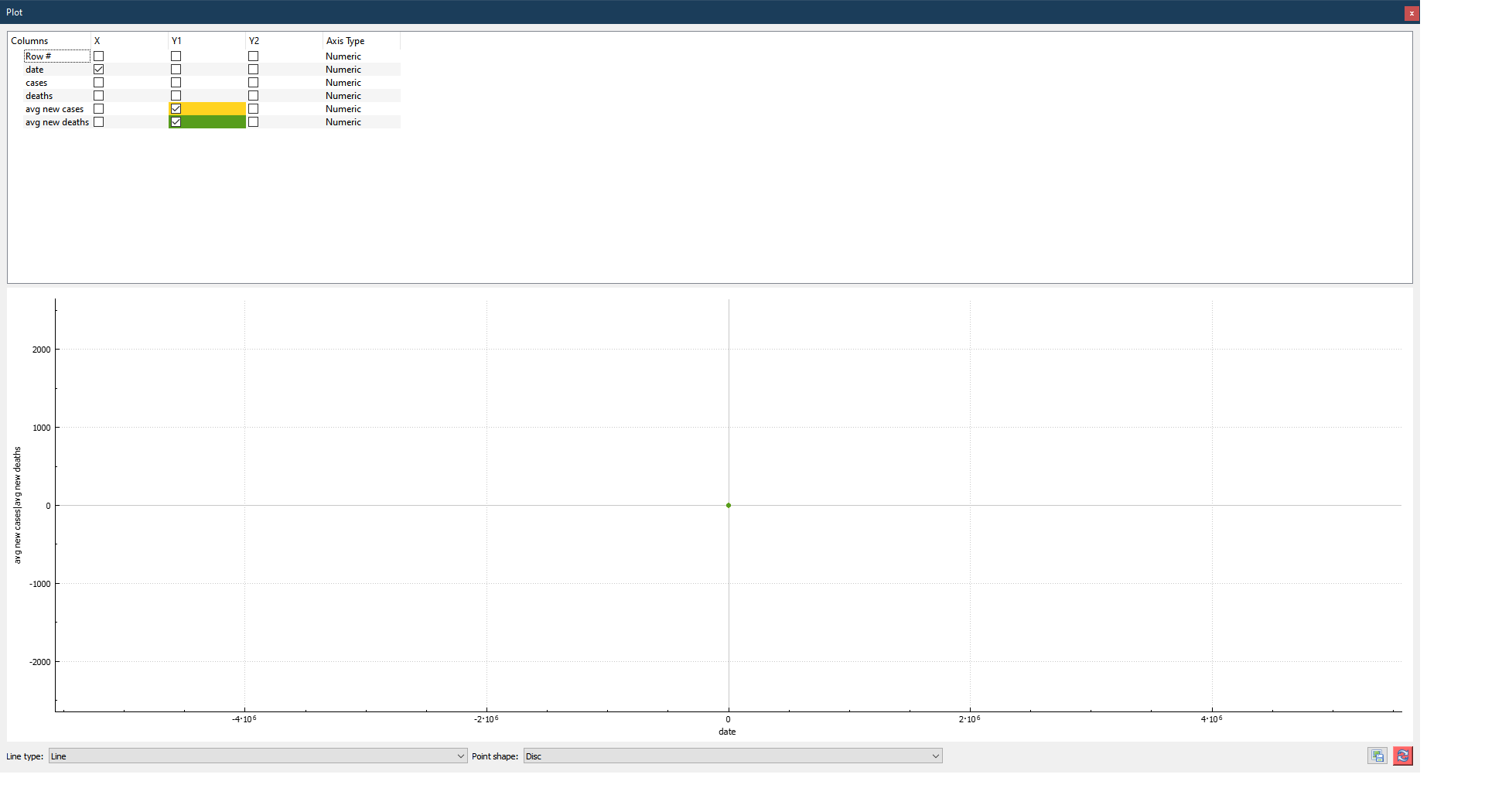Disable the avg new deaths Y1 series
Viewport: 1485px width, 812px height.
[176, 121]
